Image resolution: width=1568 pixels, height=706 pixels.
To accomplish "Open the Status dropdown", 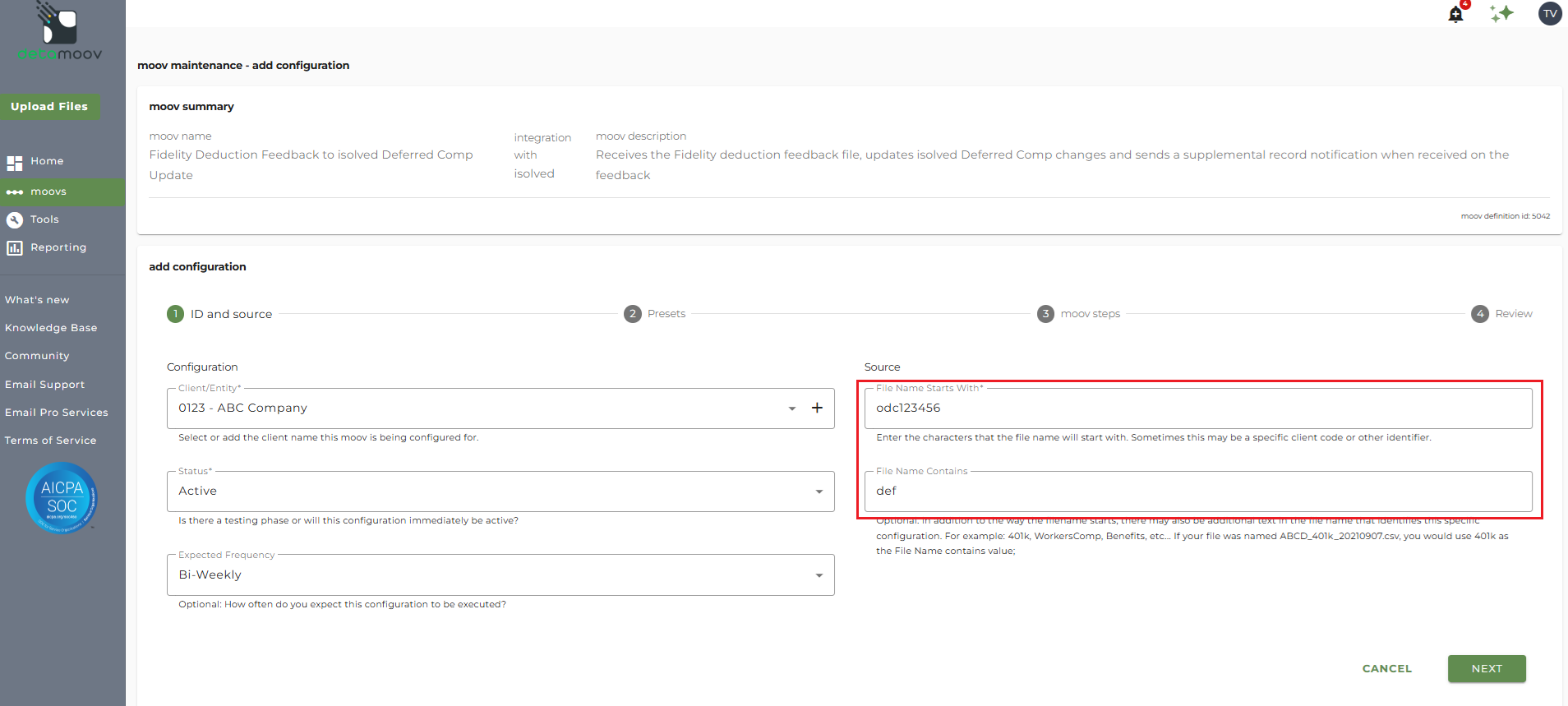I will [x=500, y=491].
